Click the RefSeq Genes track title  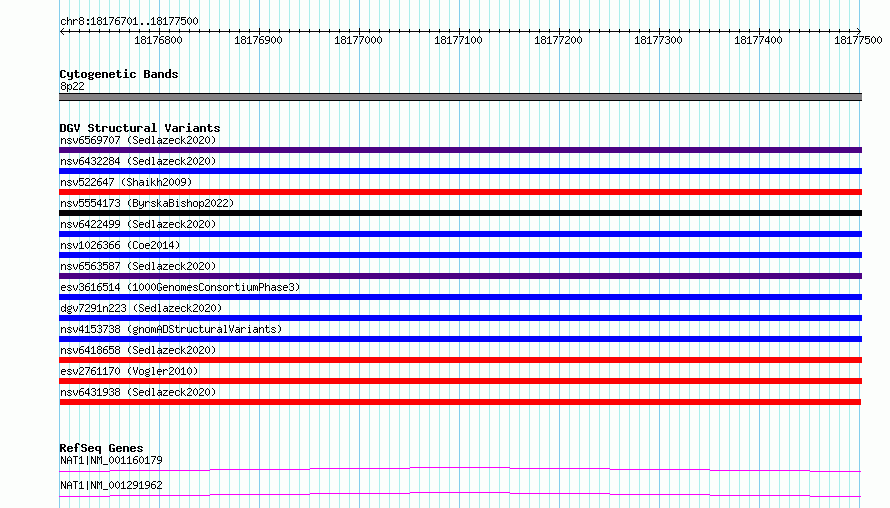101,448
